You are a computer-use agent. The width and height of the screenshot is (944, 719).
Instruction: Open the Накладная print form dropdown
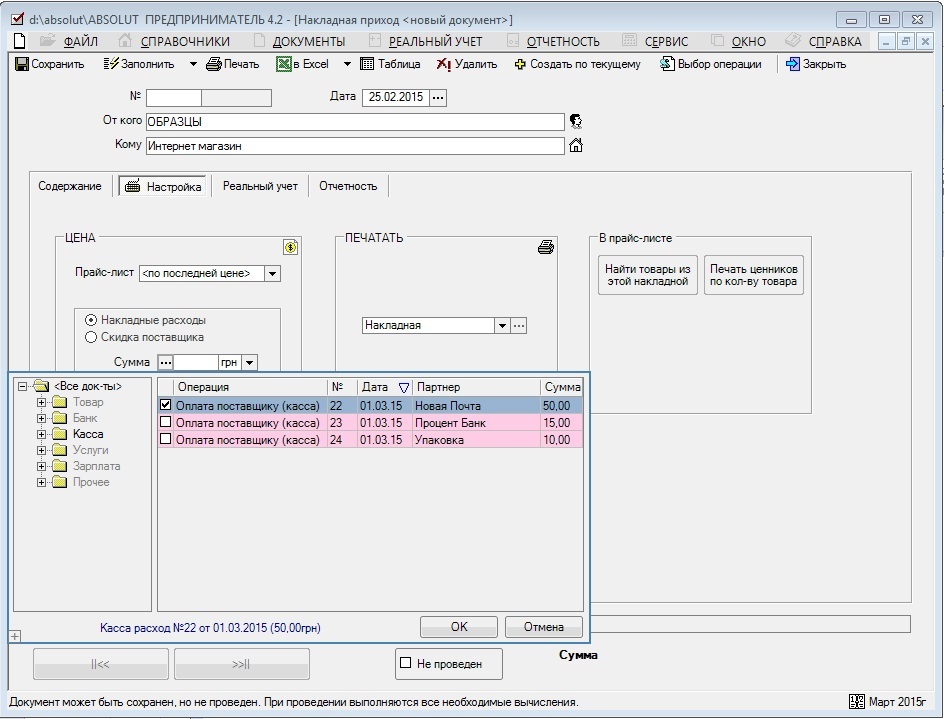[x=502, y=326]
